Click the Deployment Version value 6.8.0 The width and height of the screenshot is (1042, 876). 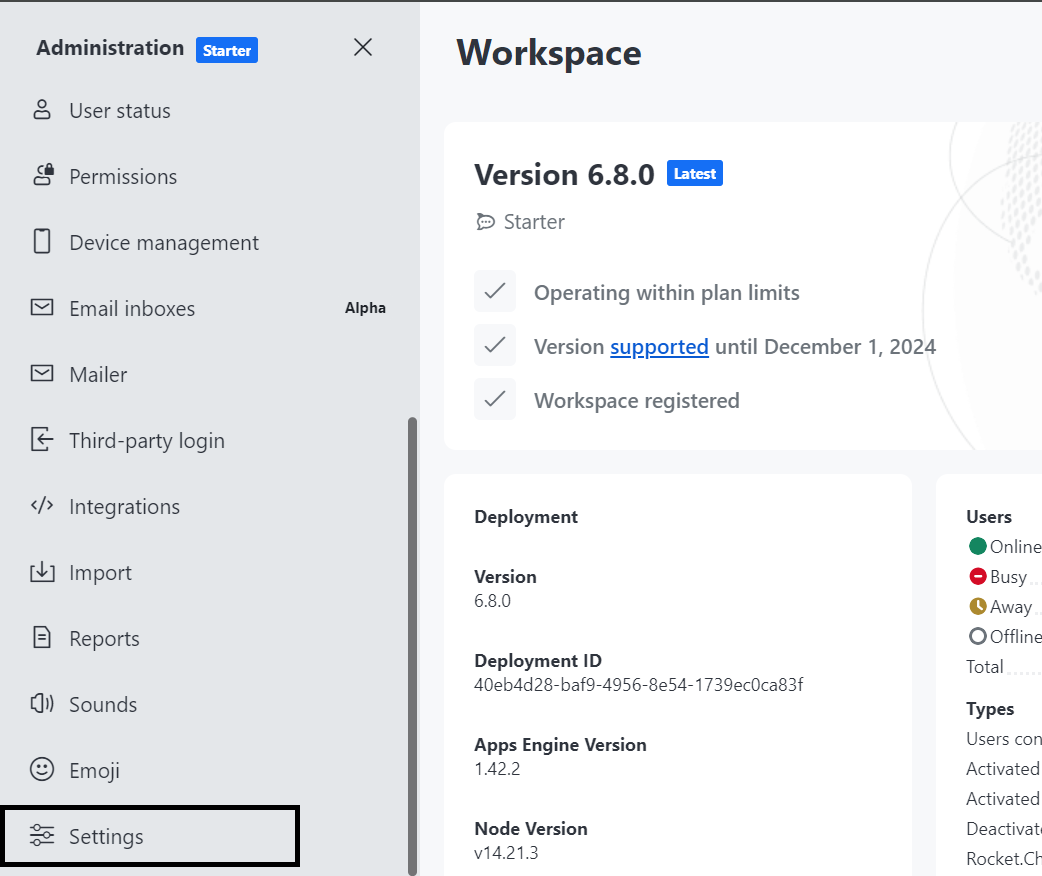coord(492,601)
